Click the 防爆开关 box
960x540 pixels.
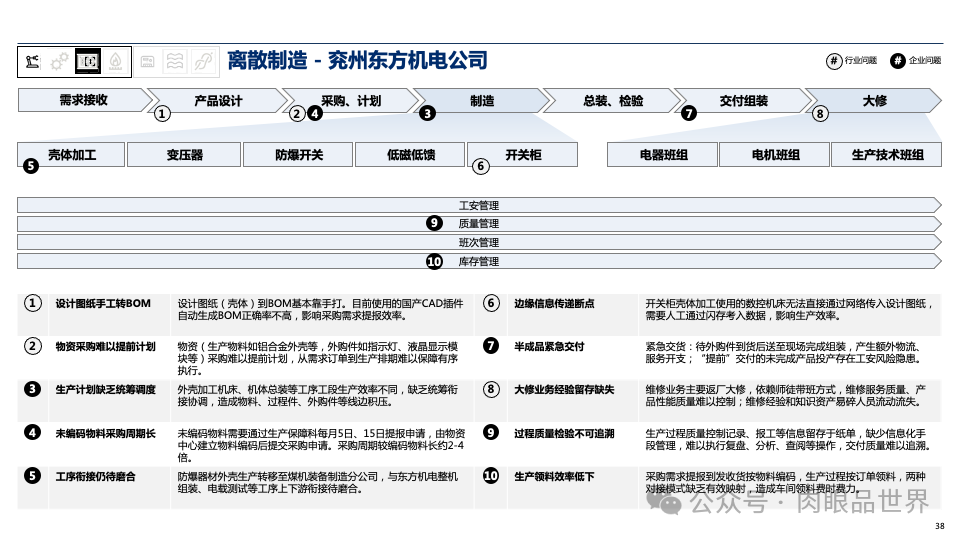pyautogui.click(x=298, y=154)
